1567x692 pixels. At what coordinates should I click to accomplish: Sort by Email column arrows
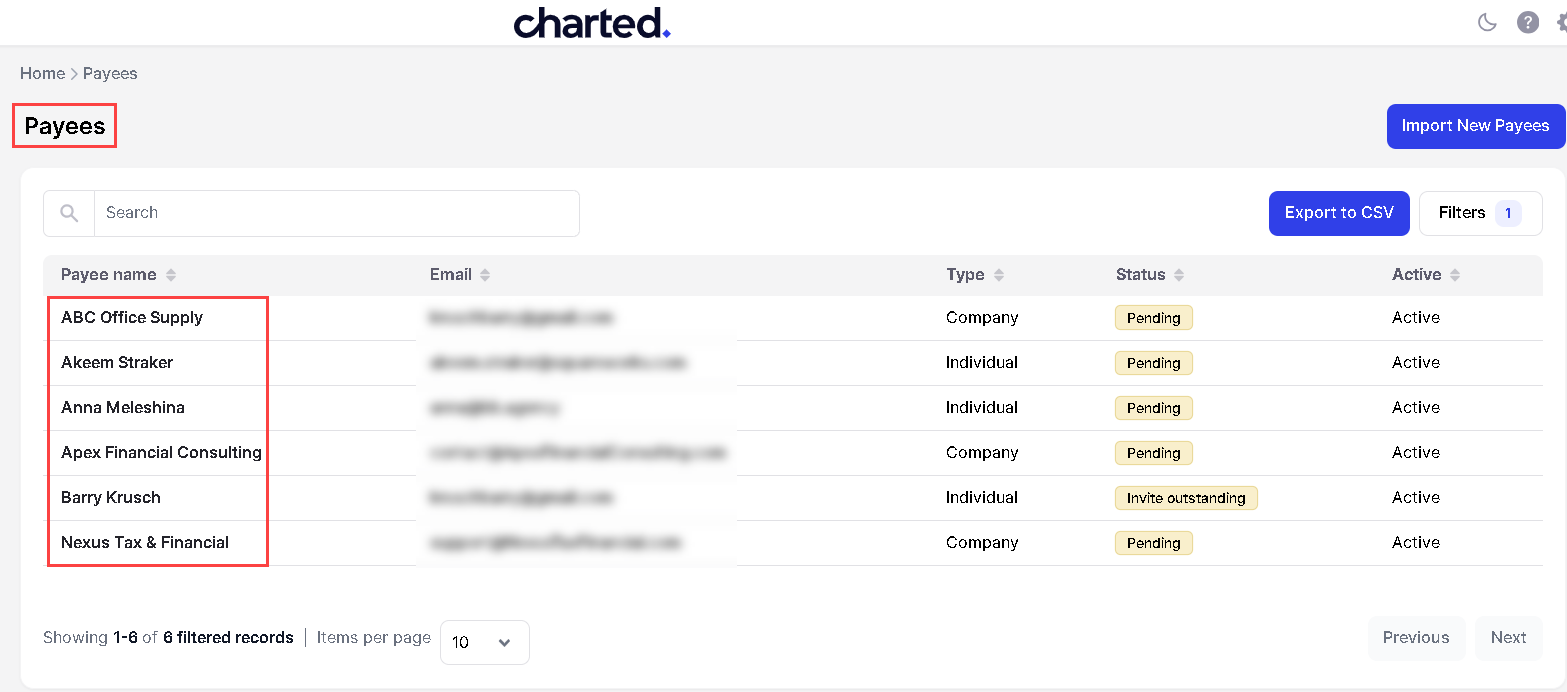pyautogui.click(x=485, y=275)
